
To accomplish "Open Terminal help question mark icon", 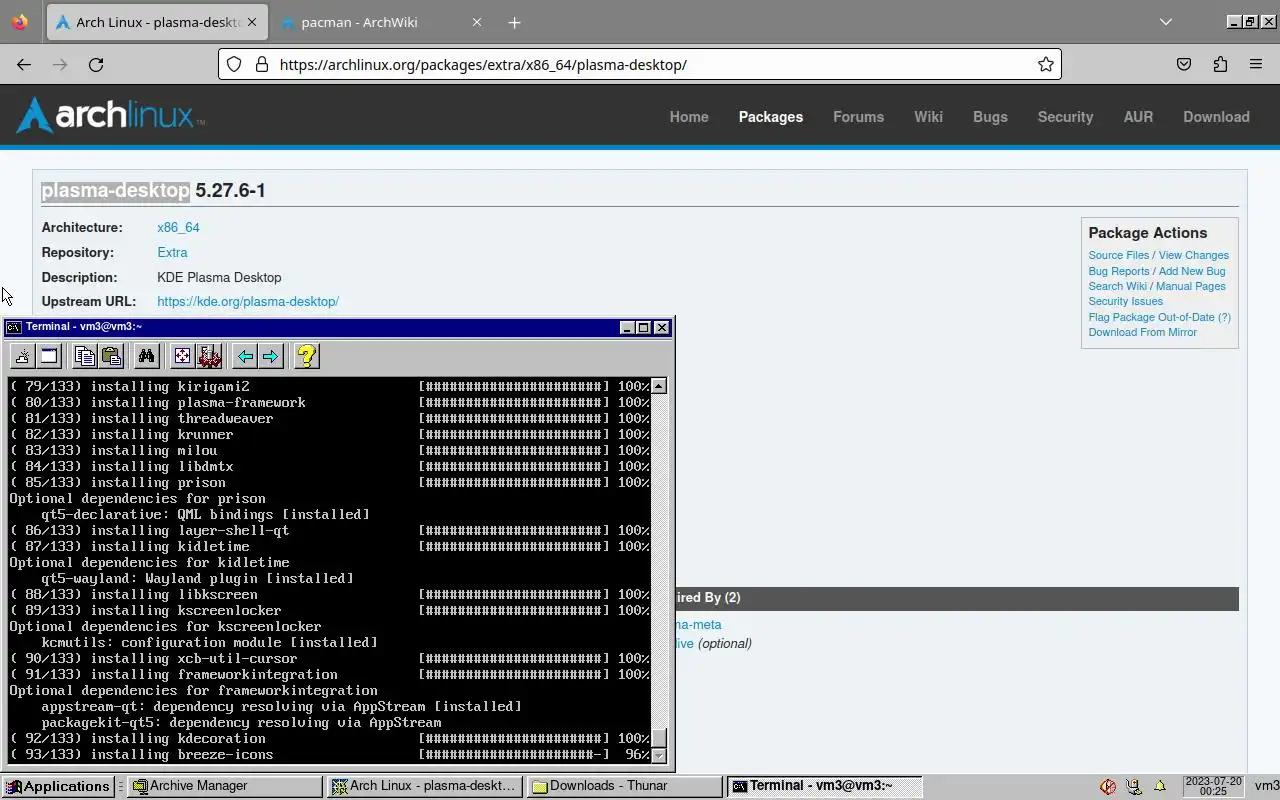I will point(307,356).
